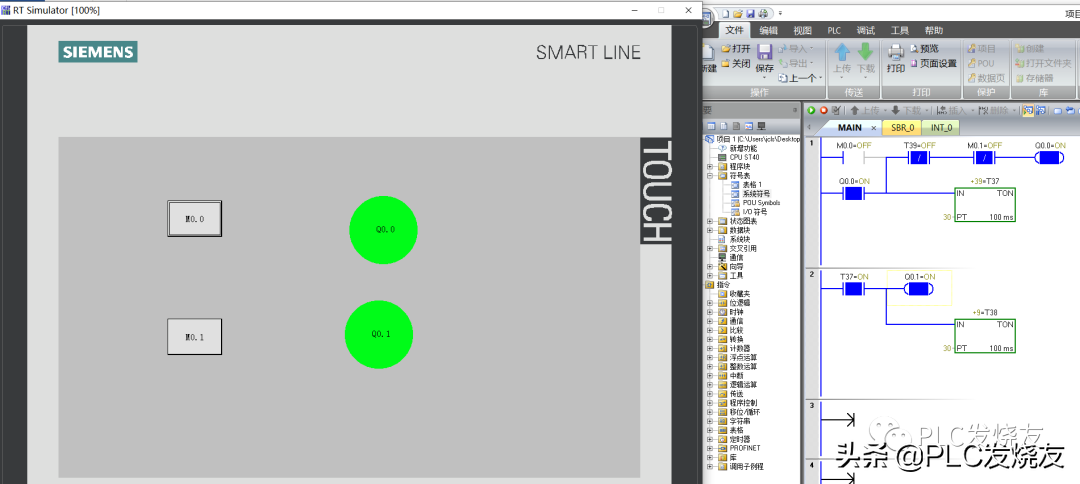Switch to the INT_0 editor tab
Viewport: 1080px width, 484px height.
940,128
